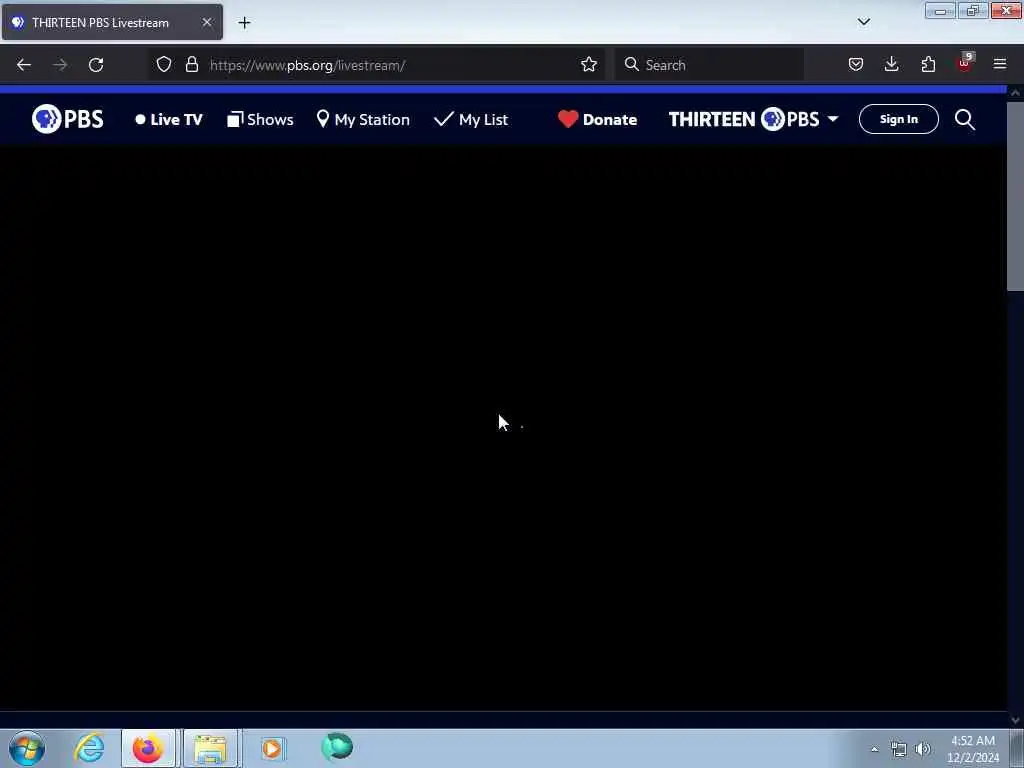Reload the page with the refresh icon

click(x=96, y=65)
